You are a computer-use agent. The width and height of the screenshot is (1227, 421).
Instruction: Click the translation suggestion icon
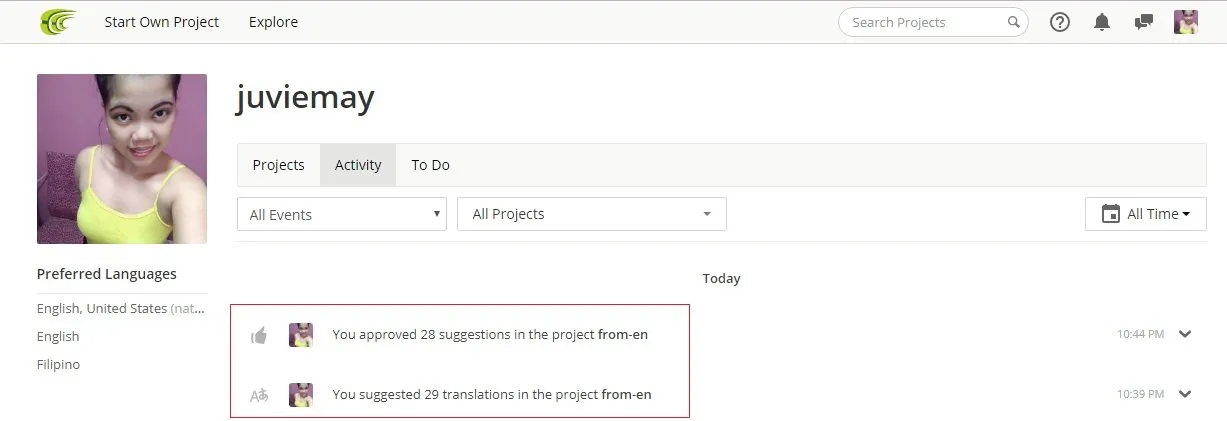(259, 395)
